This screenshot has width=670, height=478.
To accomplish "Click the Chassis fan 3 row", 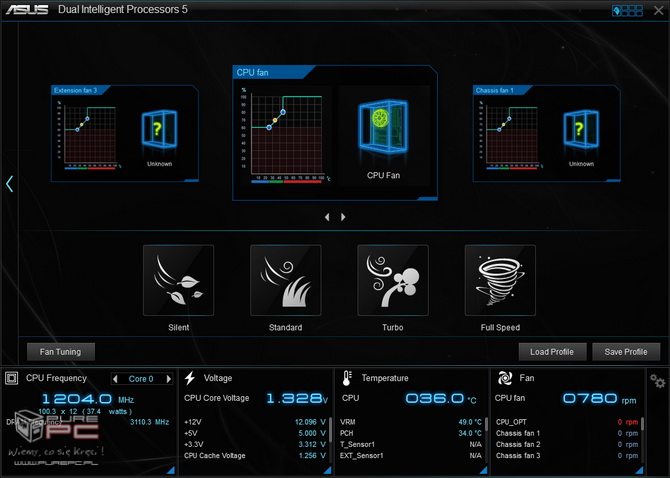I will [567, 456].
